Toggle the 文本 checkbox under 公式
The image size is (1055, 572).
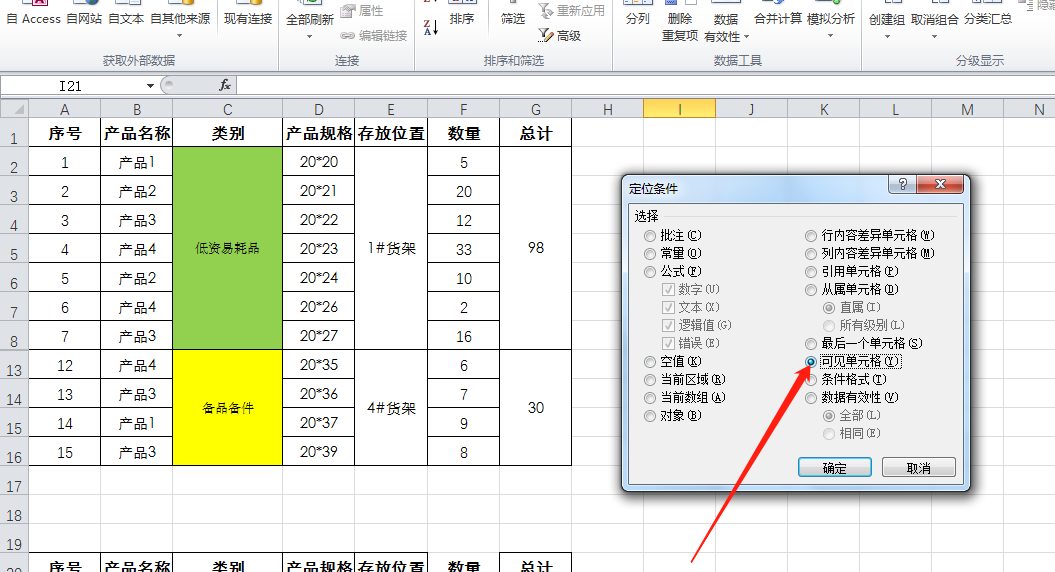click(x=668, y=308)
